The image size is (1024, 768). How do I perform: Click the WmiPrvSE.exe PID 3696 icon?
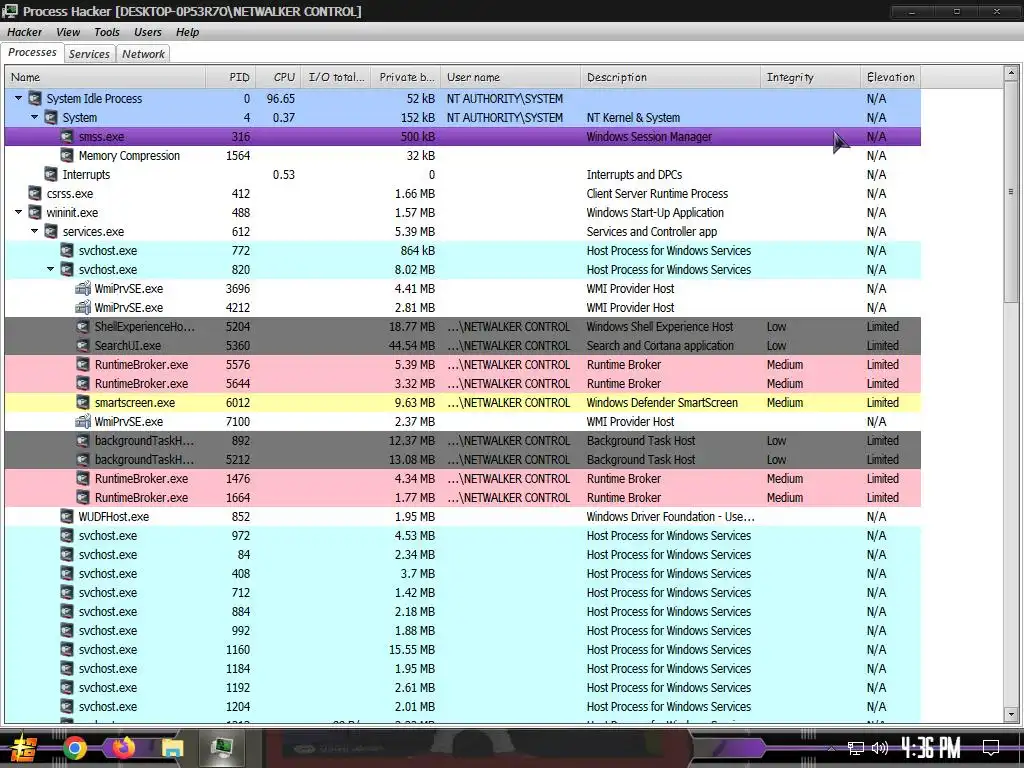click(83, 288)
